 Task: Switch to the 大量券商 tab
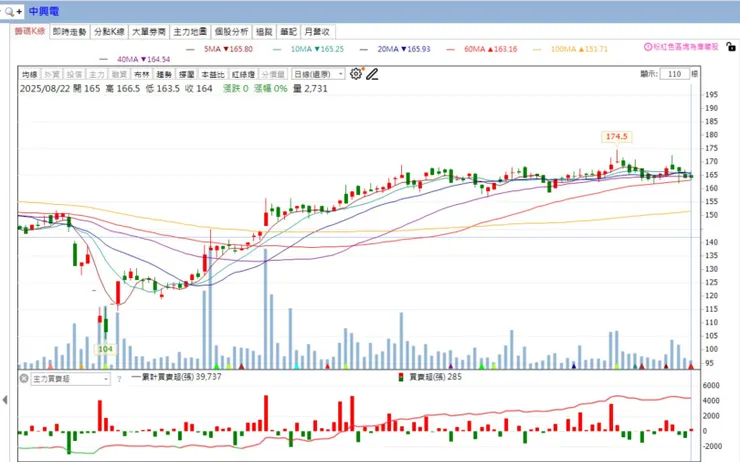[149, 32]
